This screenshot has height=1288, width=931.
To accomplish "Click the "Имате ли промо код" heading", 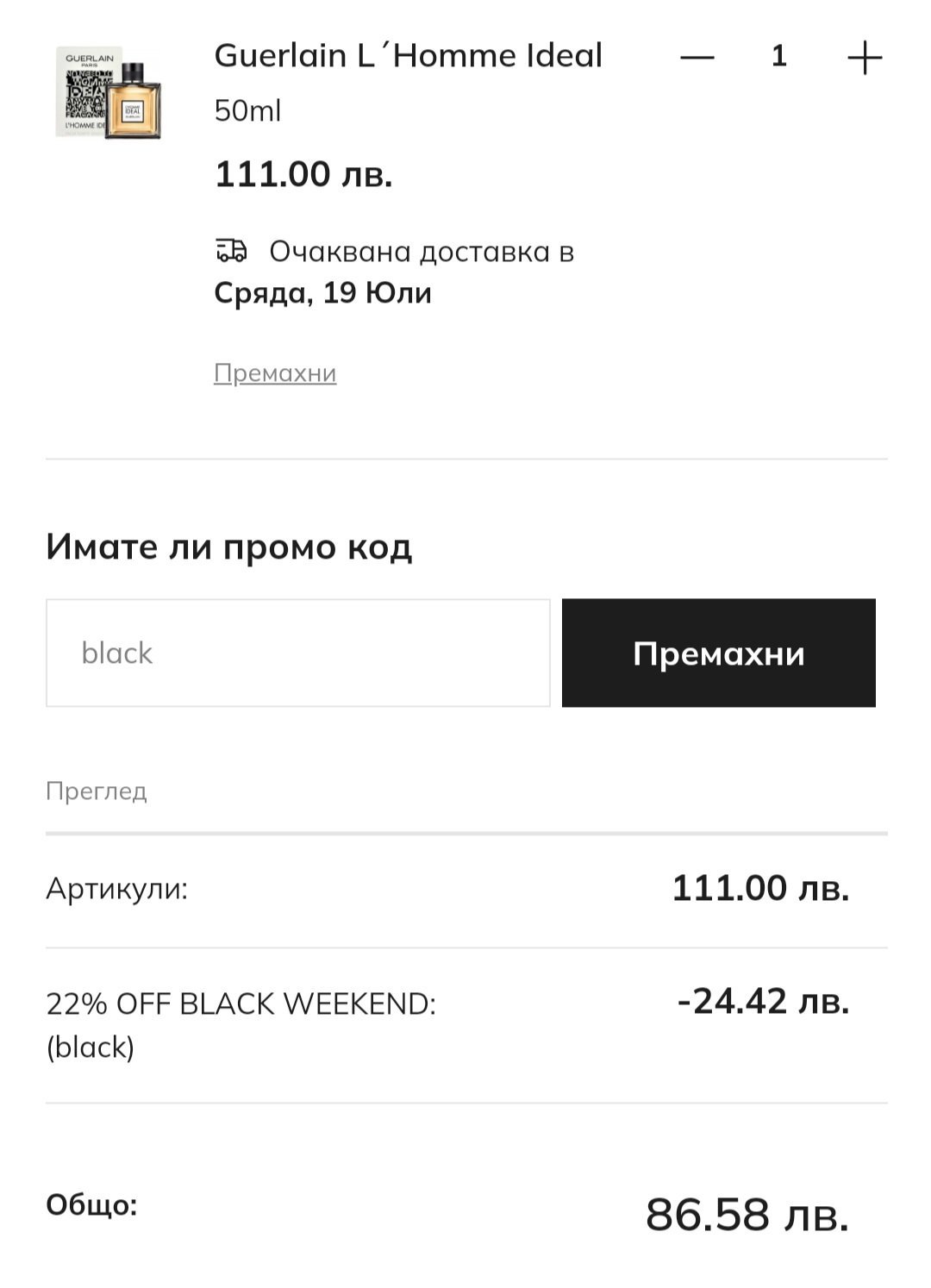I will [229, 547].
